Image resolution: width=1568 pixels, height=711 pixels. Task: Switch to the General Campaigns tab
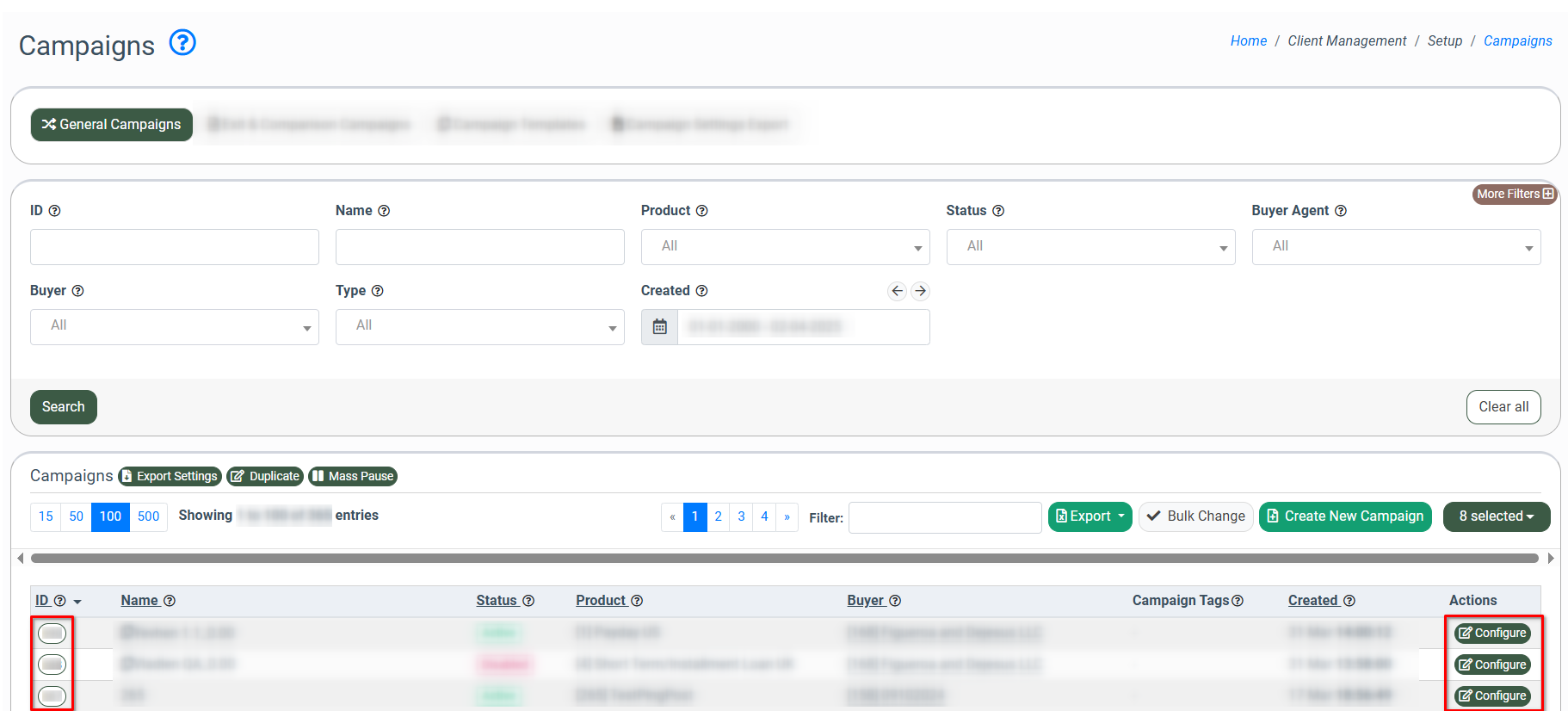[112, 125]
